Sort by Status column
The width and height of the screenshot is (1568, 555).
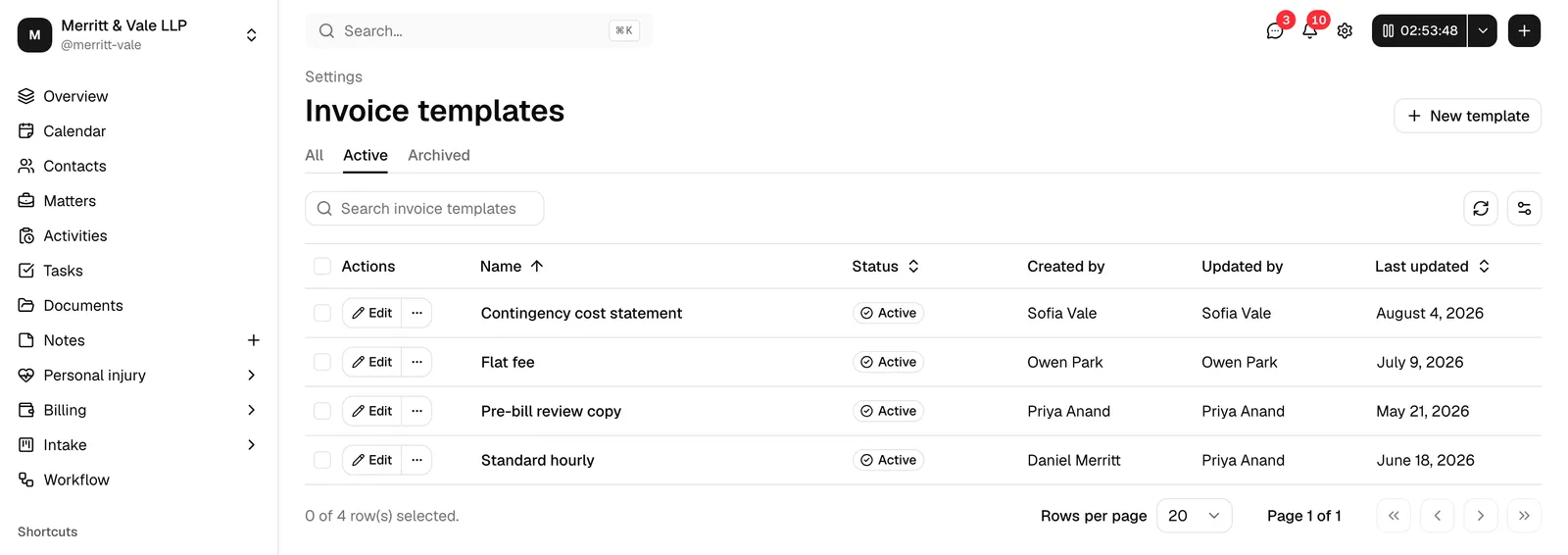click(x=885, y=266)
